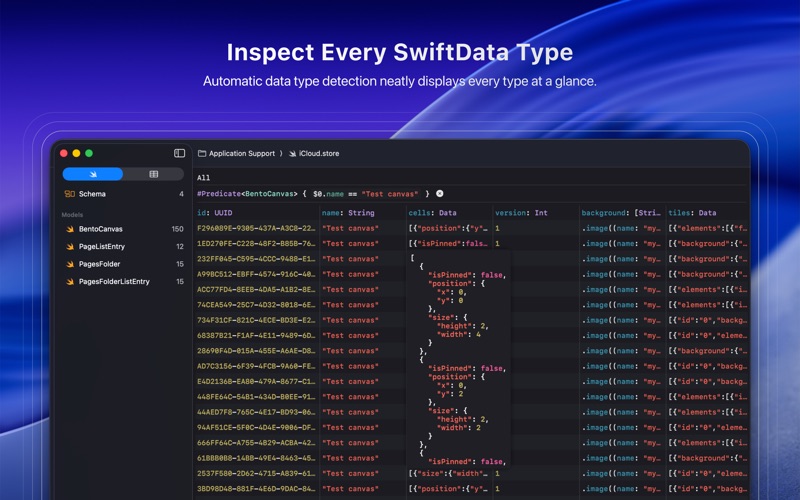Select the row with id AD7C3156-6F39
Image resolution: width=800 pixels, height=500 pixels.
coord(470,366)
